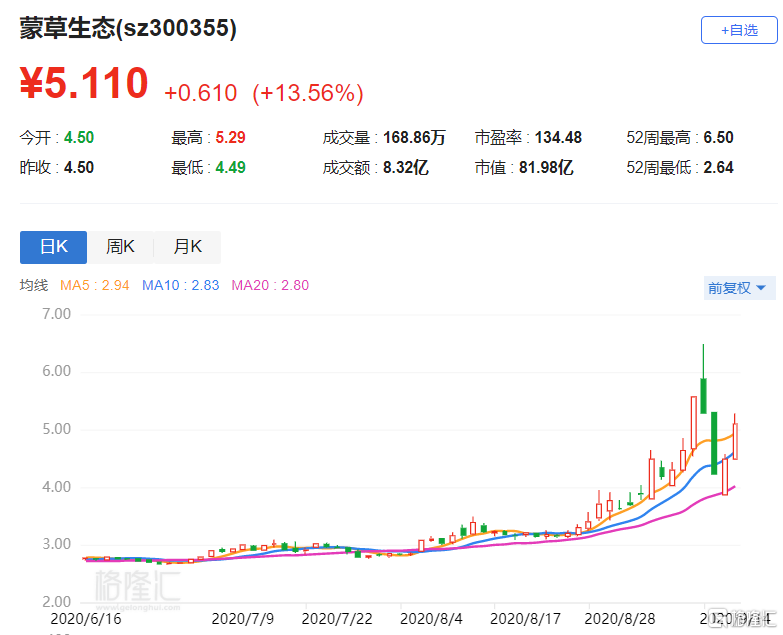Select the 日K daily chart tab
Viewport: 783px width, 635px height.
tap(53, 247)
